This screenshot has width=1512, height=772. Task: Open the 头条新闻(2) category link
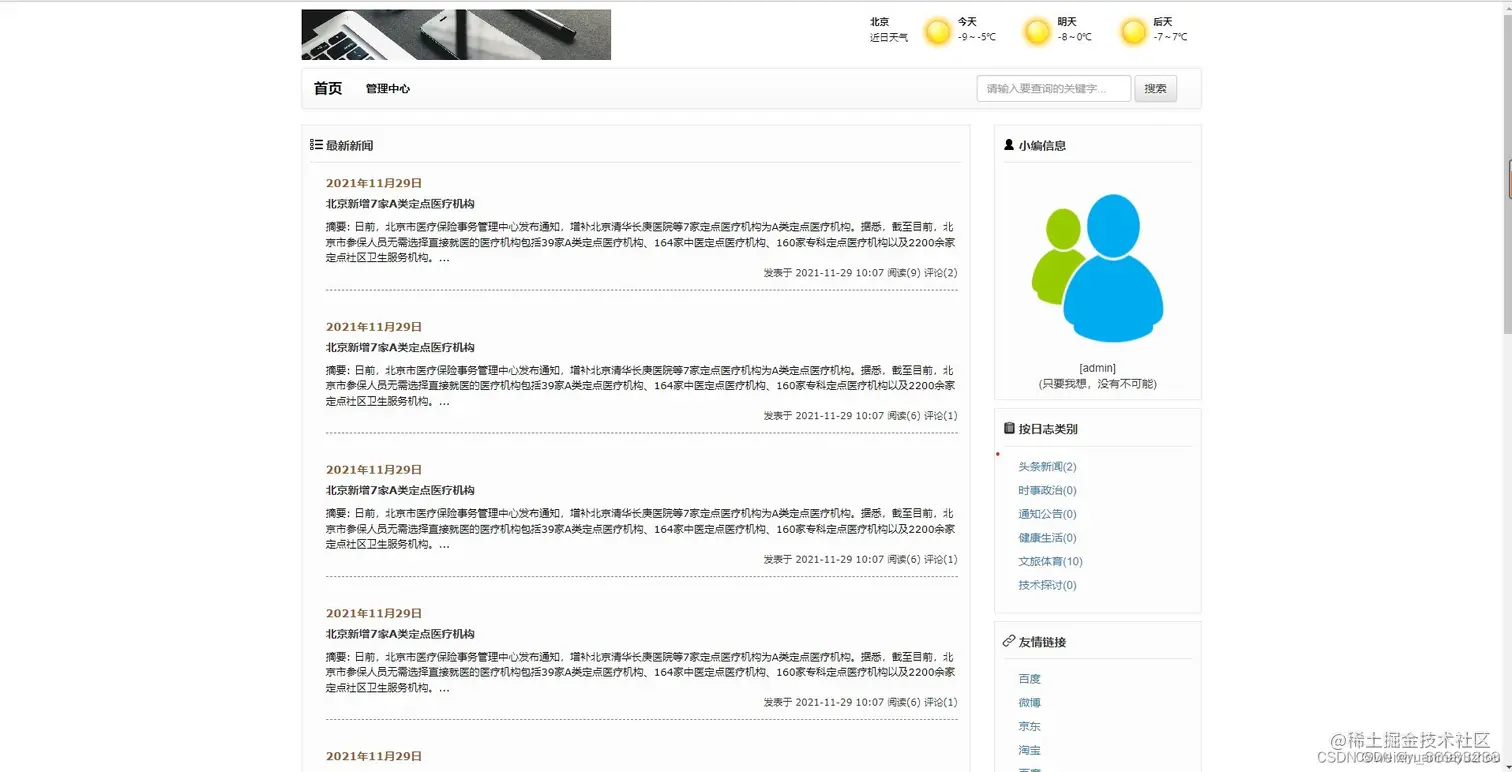pos(1047,467)
